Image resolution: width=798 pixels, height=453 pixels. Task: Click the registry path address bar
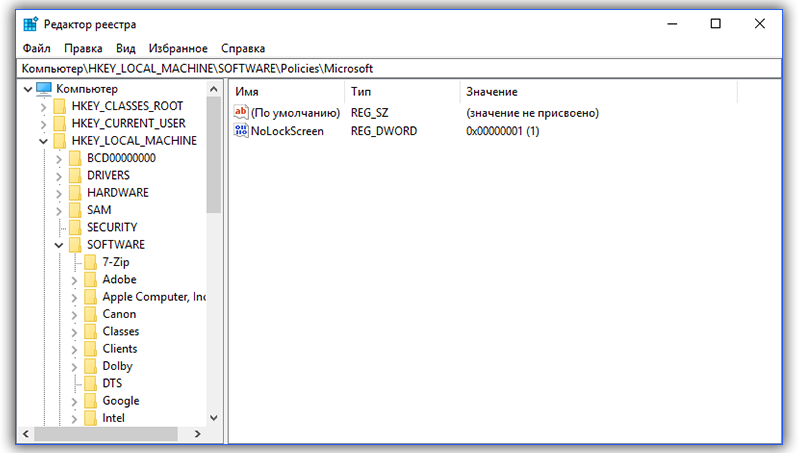click(398, 68)
